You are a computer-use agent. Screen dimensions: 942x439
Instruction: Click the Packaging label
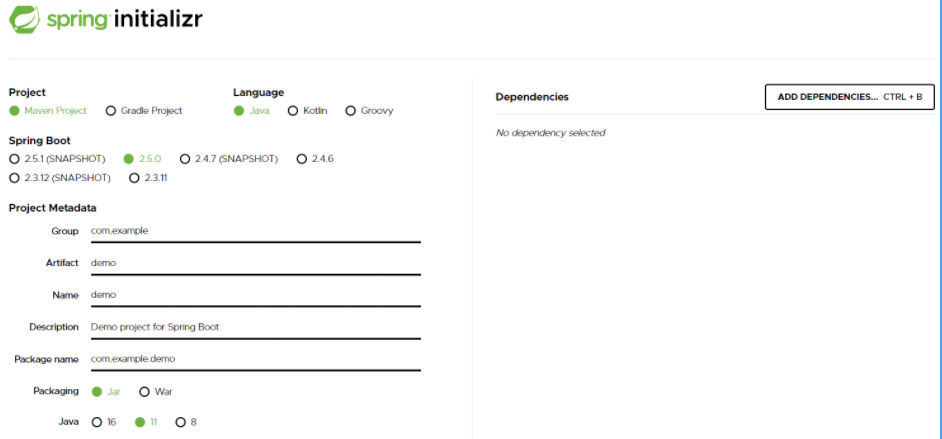[x=56, y=391]
